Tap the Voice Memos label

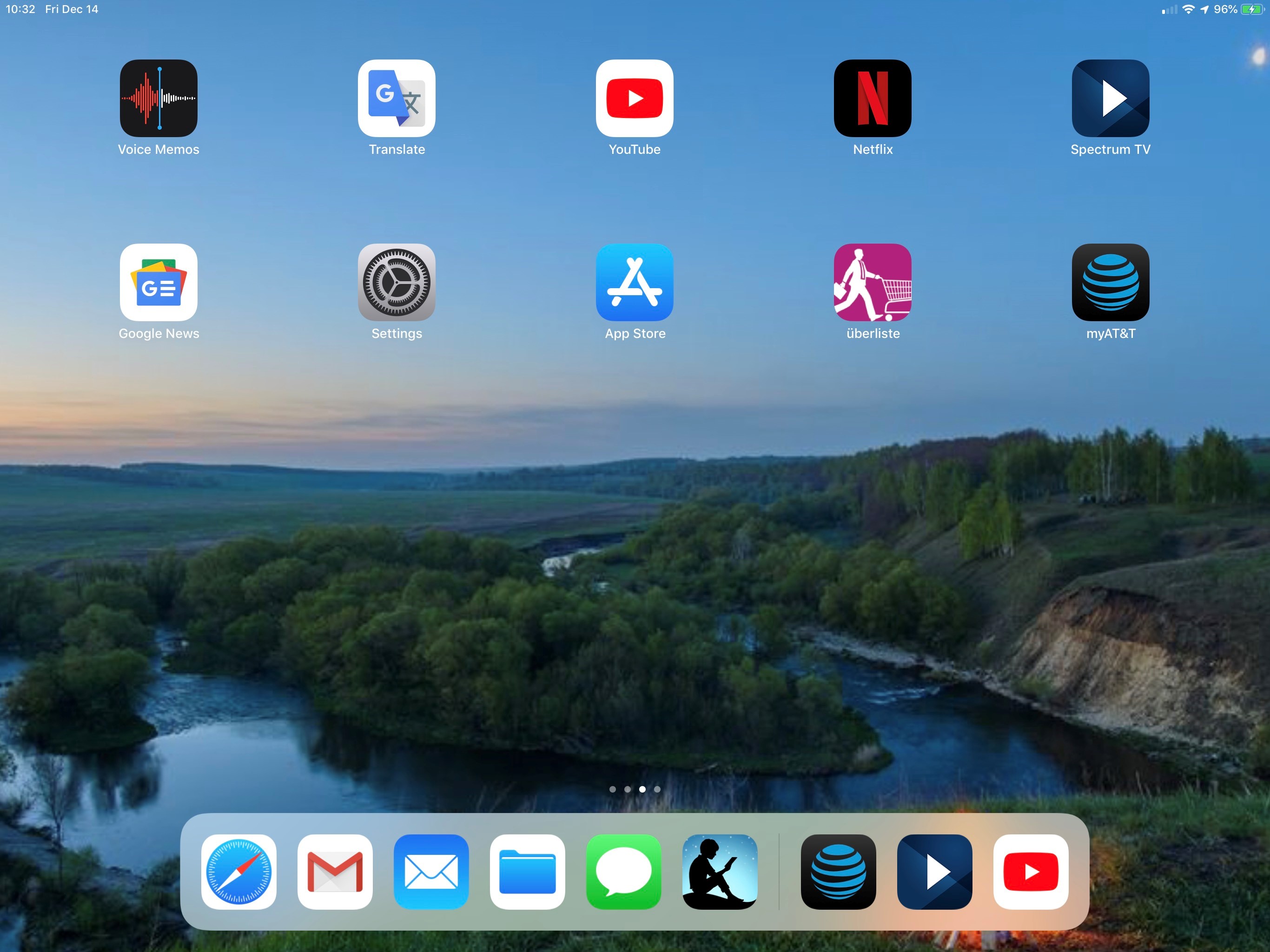tap(159, 149)
